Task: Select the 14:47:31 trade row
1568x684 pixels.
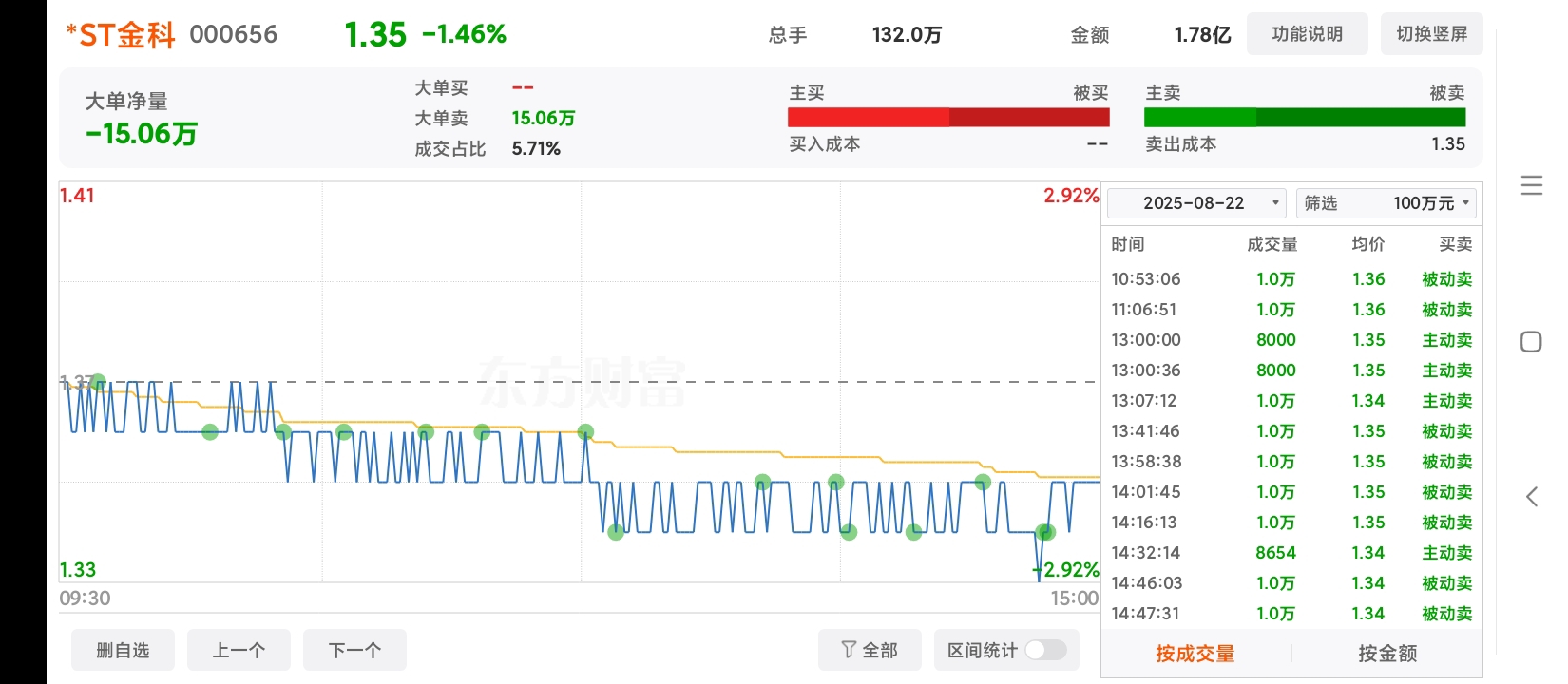Action: coord(1291,614)
